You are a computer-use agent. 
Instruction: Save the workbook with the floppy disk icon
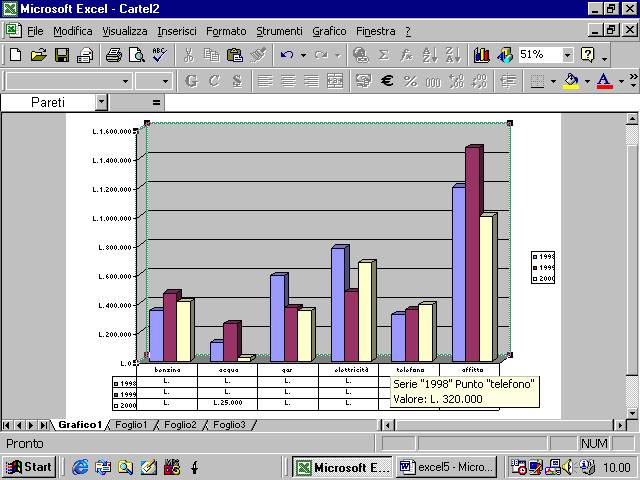coord(62,55)
